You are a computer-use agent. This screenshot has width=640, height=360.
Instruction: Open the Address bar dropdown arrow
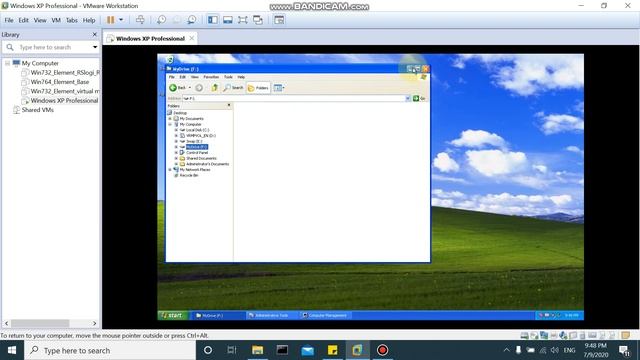point(407,98)
